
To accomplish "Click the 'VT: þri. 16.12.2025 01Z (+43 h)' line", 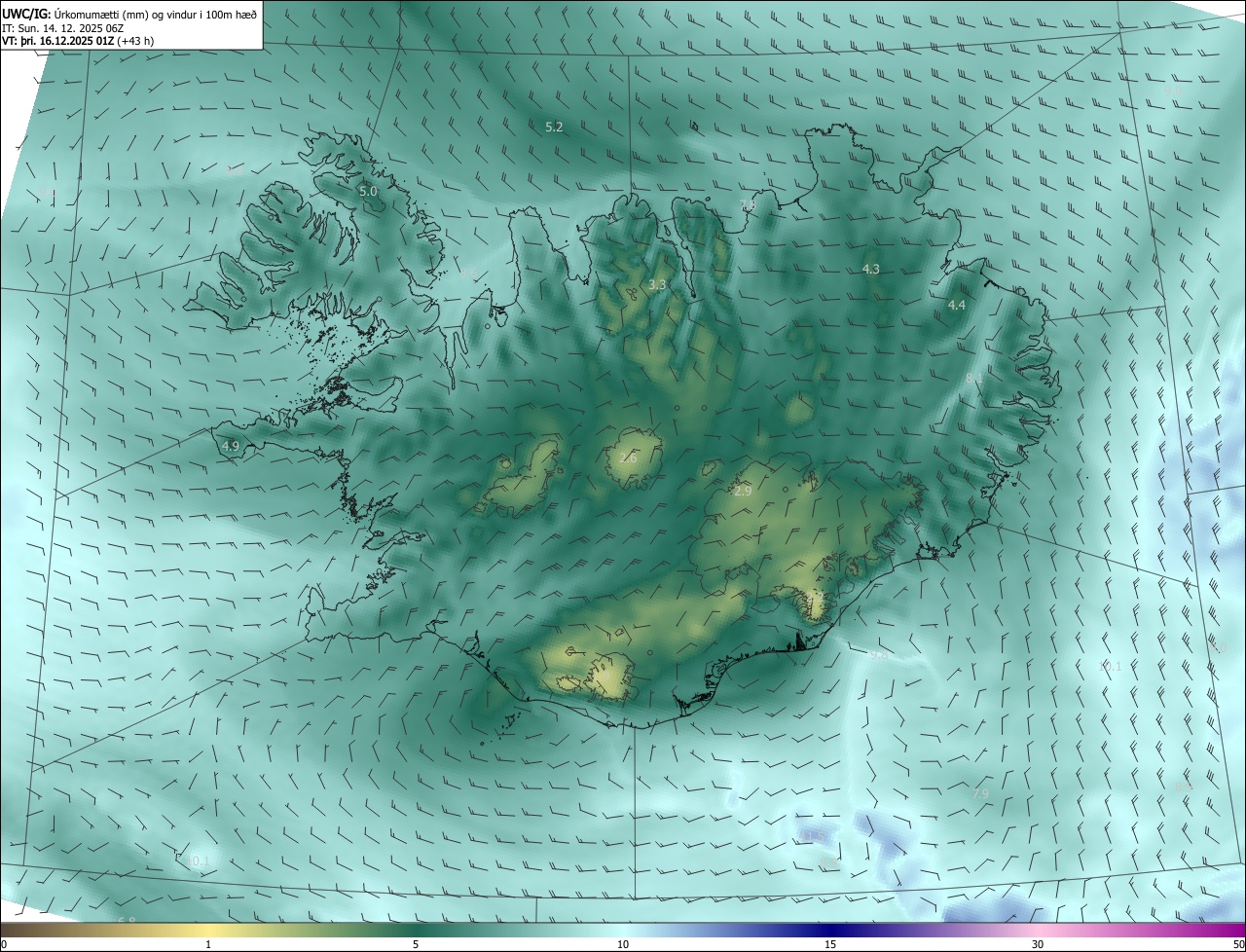I will (x=78, y=41).
